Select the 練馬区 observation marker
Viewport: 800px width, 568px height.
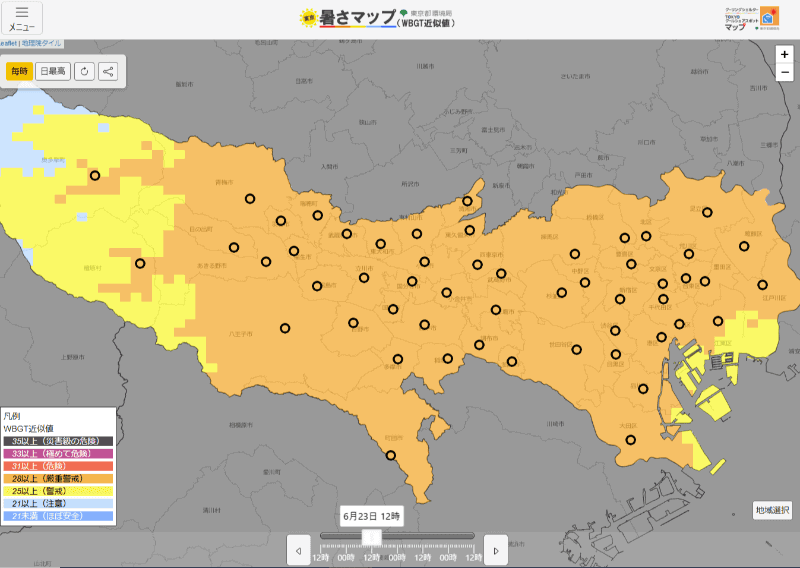575,254
